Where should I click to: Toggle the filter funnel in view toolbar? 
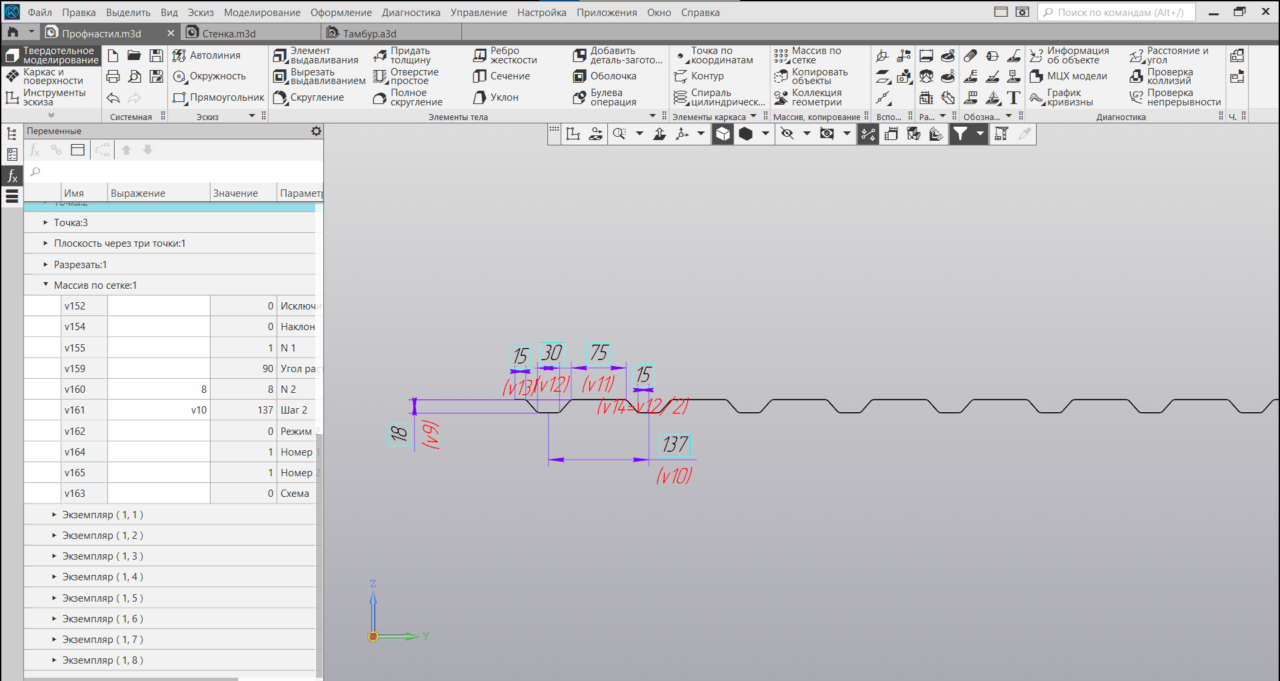point(960,134)
